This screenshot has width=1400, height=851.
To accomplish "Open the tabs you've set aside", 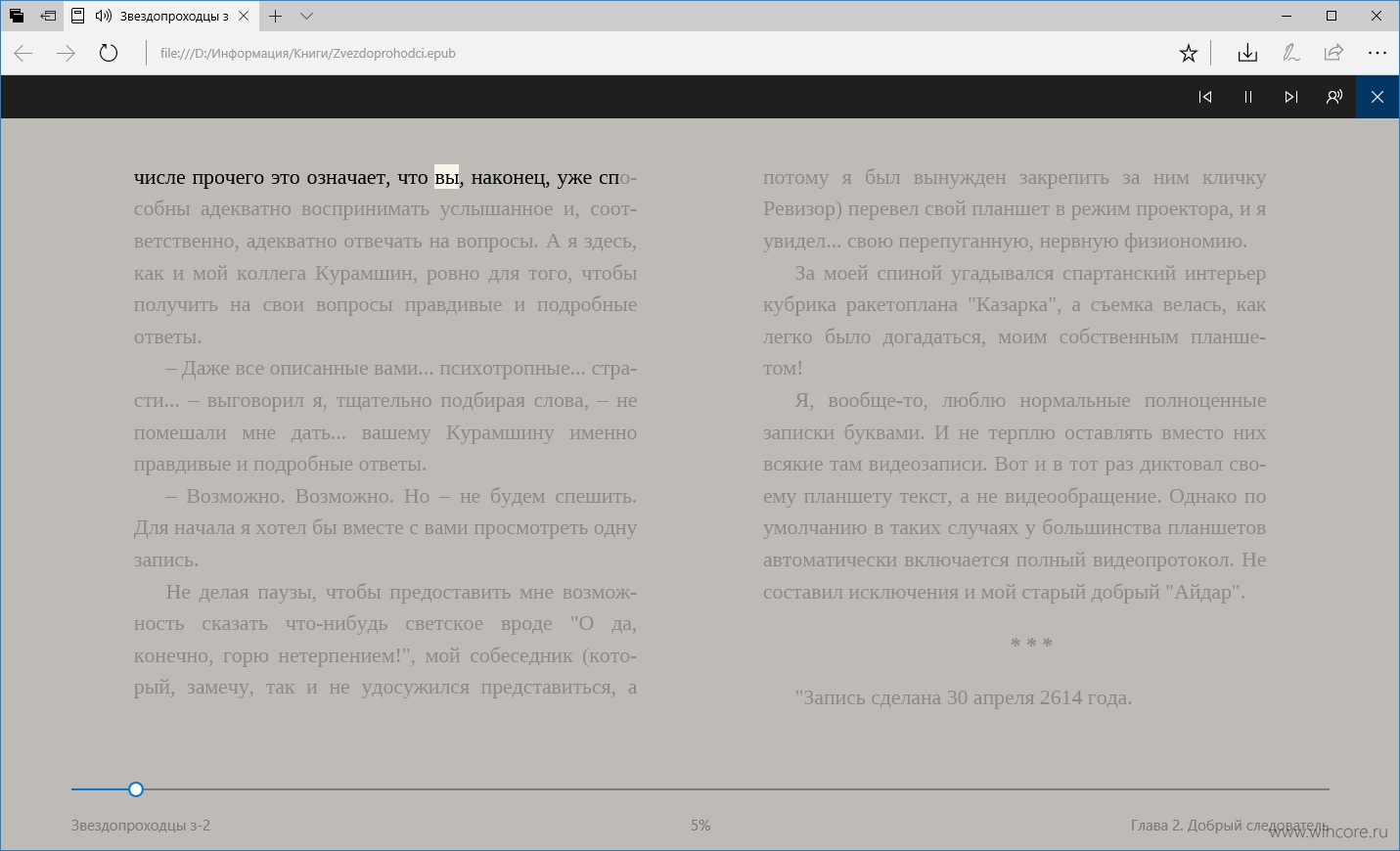I will point(17,16).
